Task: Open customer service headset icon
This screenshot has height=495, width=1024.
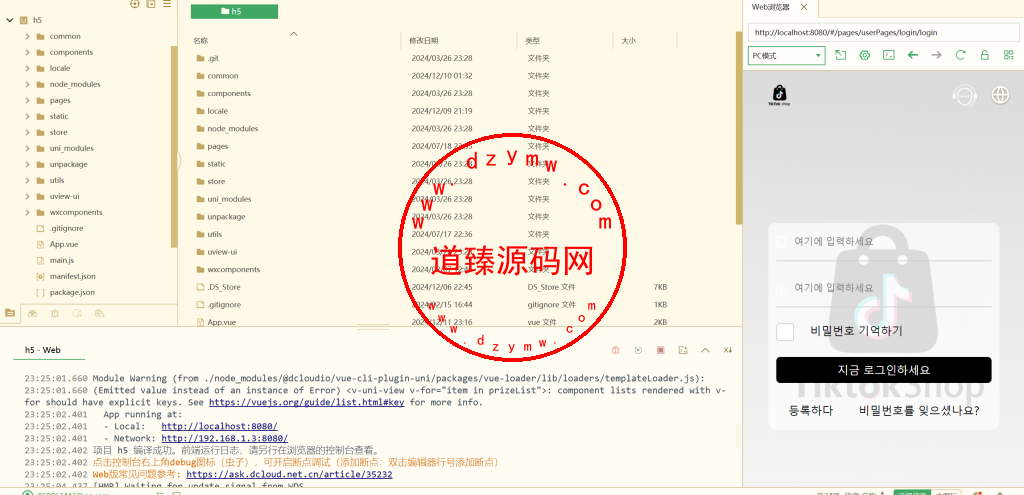Action: point(964,95)
